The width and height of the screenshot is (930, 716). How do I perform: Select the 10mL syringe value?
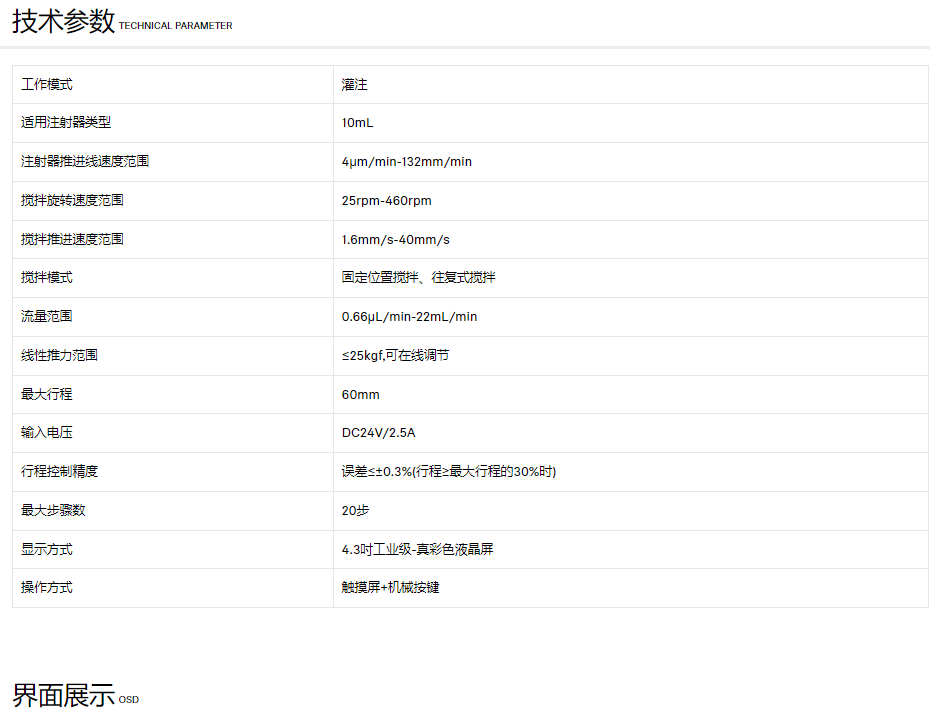[357, 123]
